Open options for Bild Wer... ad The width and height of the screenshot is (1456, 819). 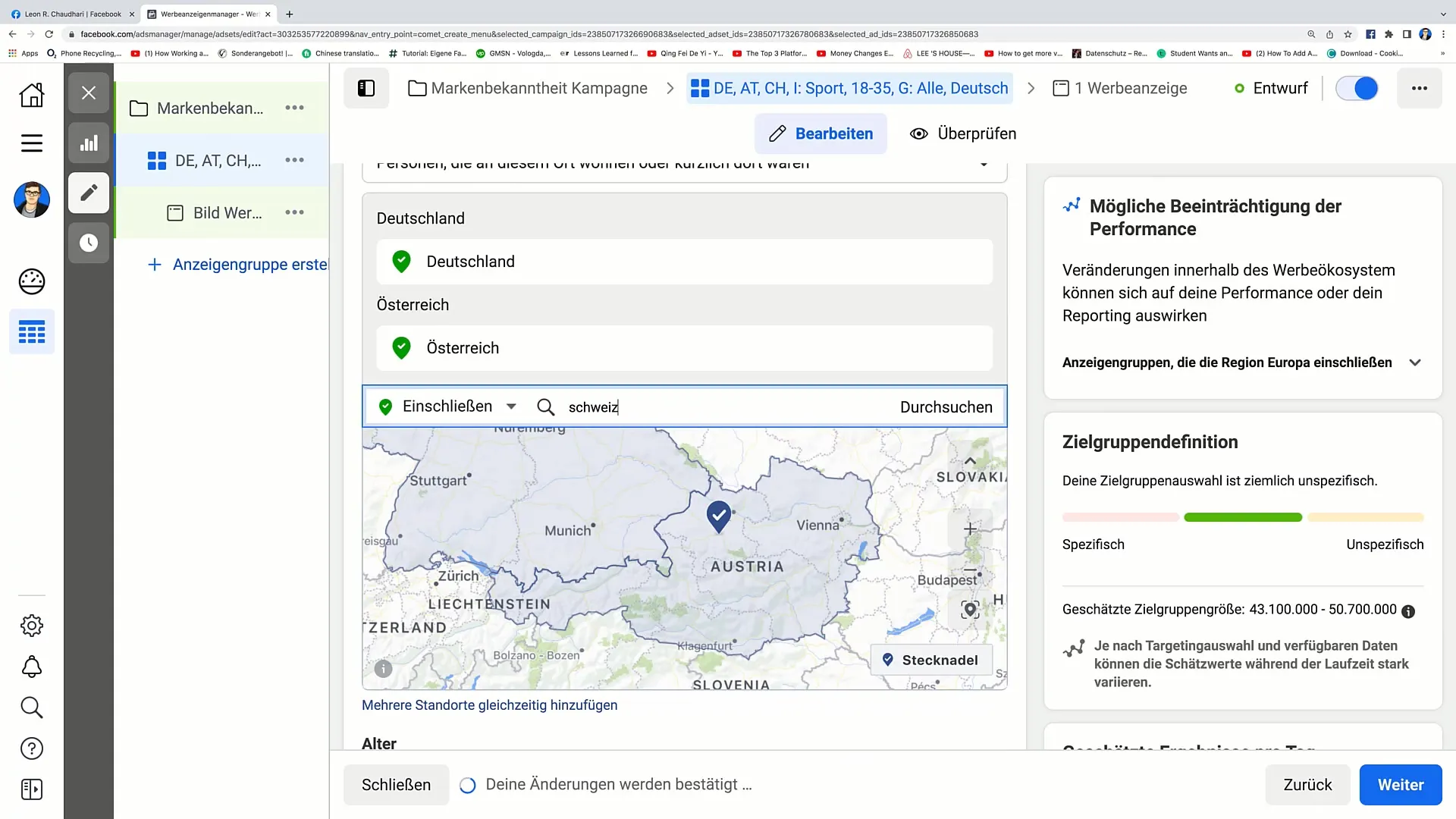click(x=294, y=212)
